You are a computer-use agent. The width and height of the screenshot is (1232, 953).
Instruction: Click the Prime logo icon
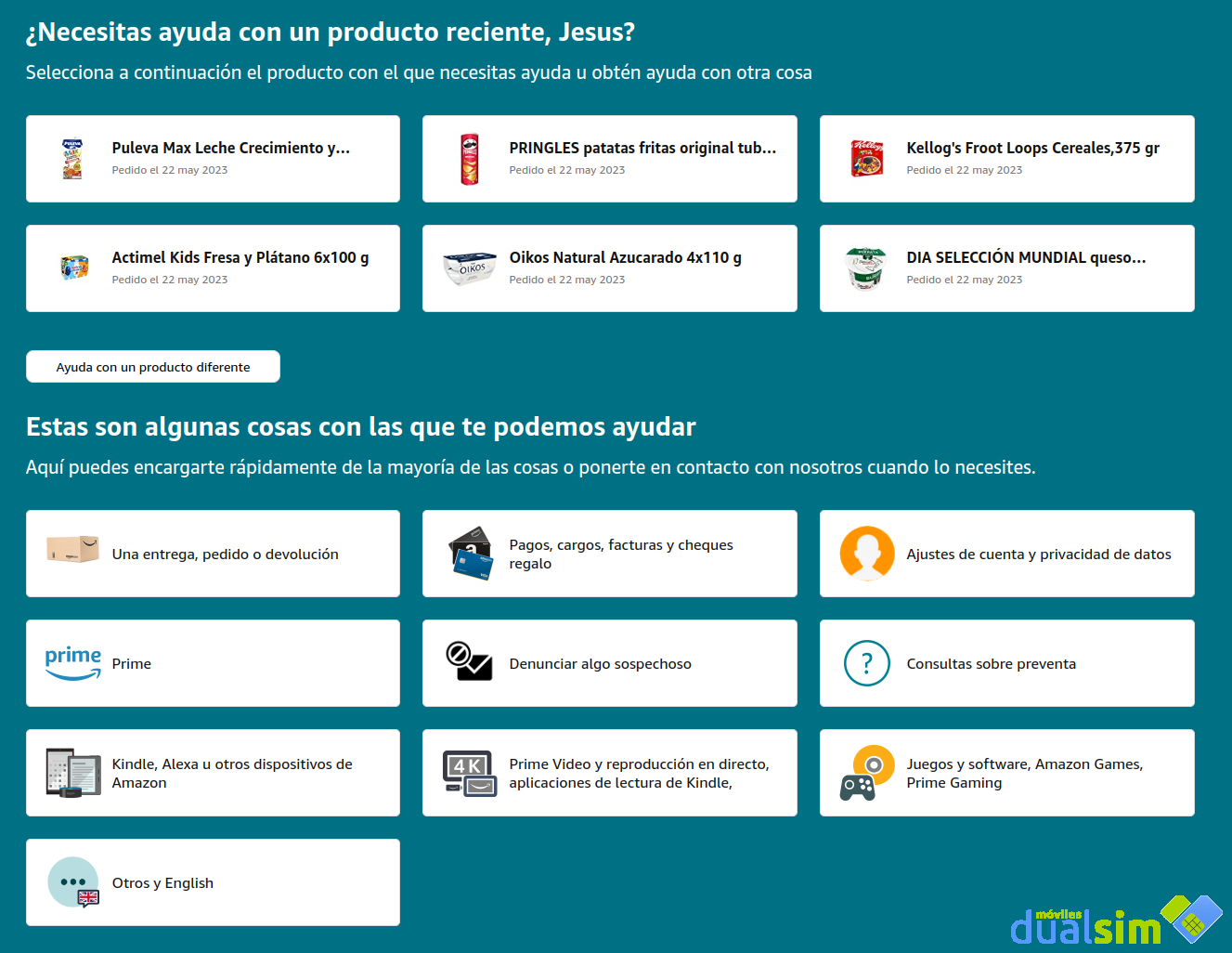(72, 659)
